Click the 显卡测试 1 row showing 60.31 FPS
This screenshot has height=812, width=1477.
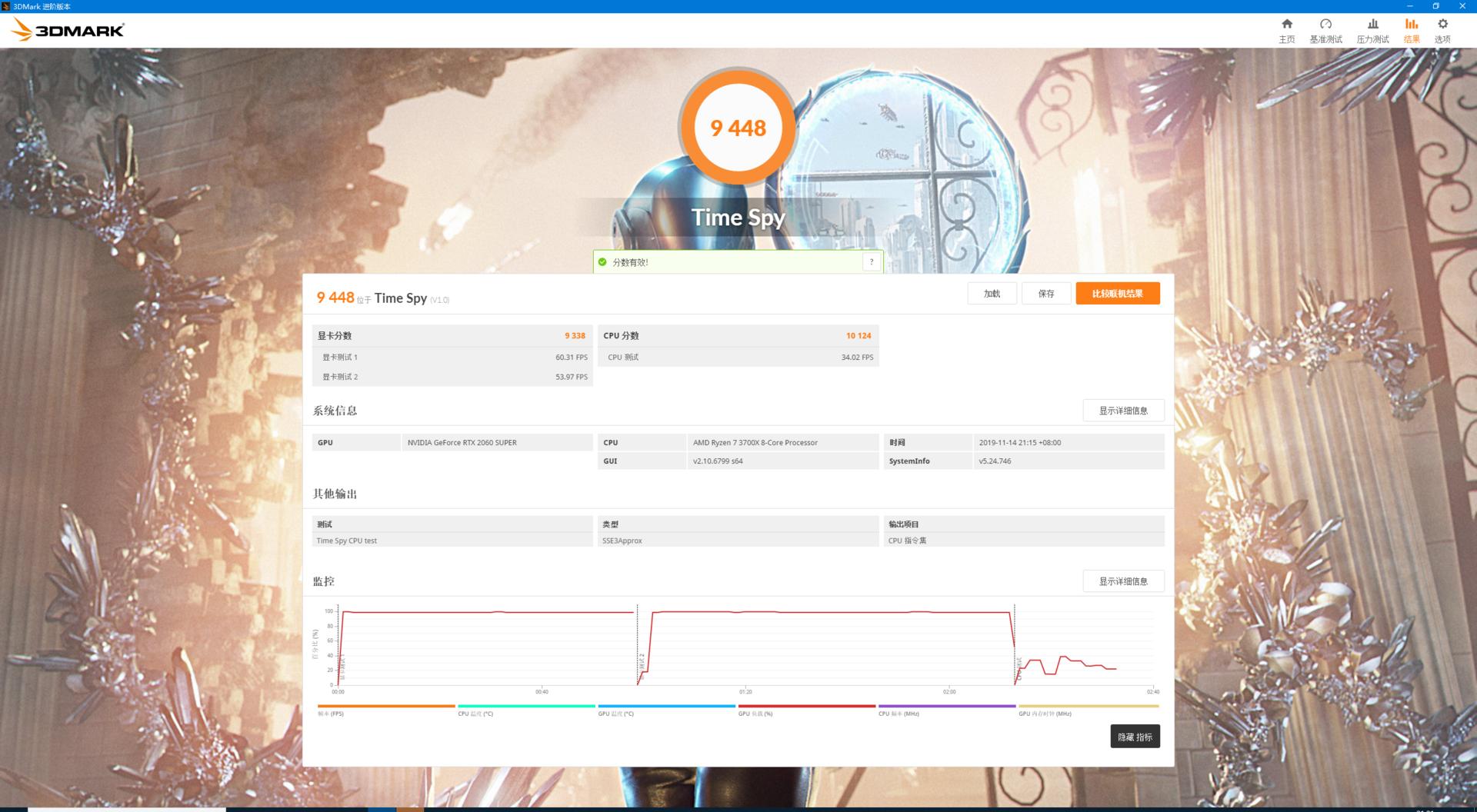452,358
